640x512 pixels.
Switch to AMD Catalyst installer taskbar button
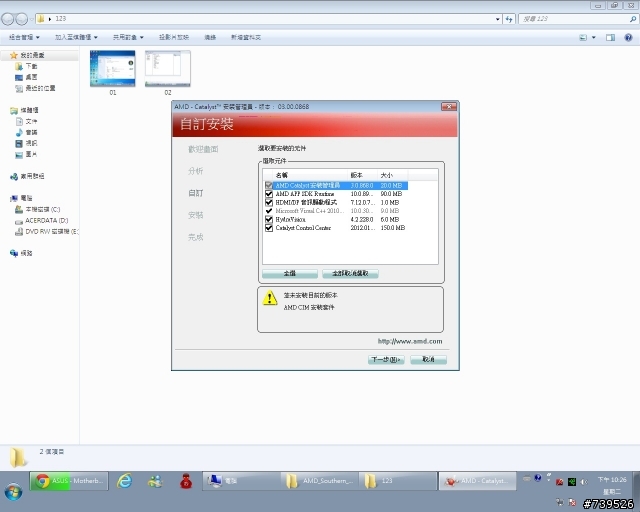[478, 481]
